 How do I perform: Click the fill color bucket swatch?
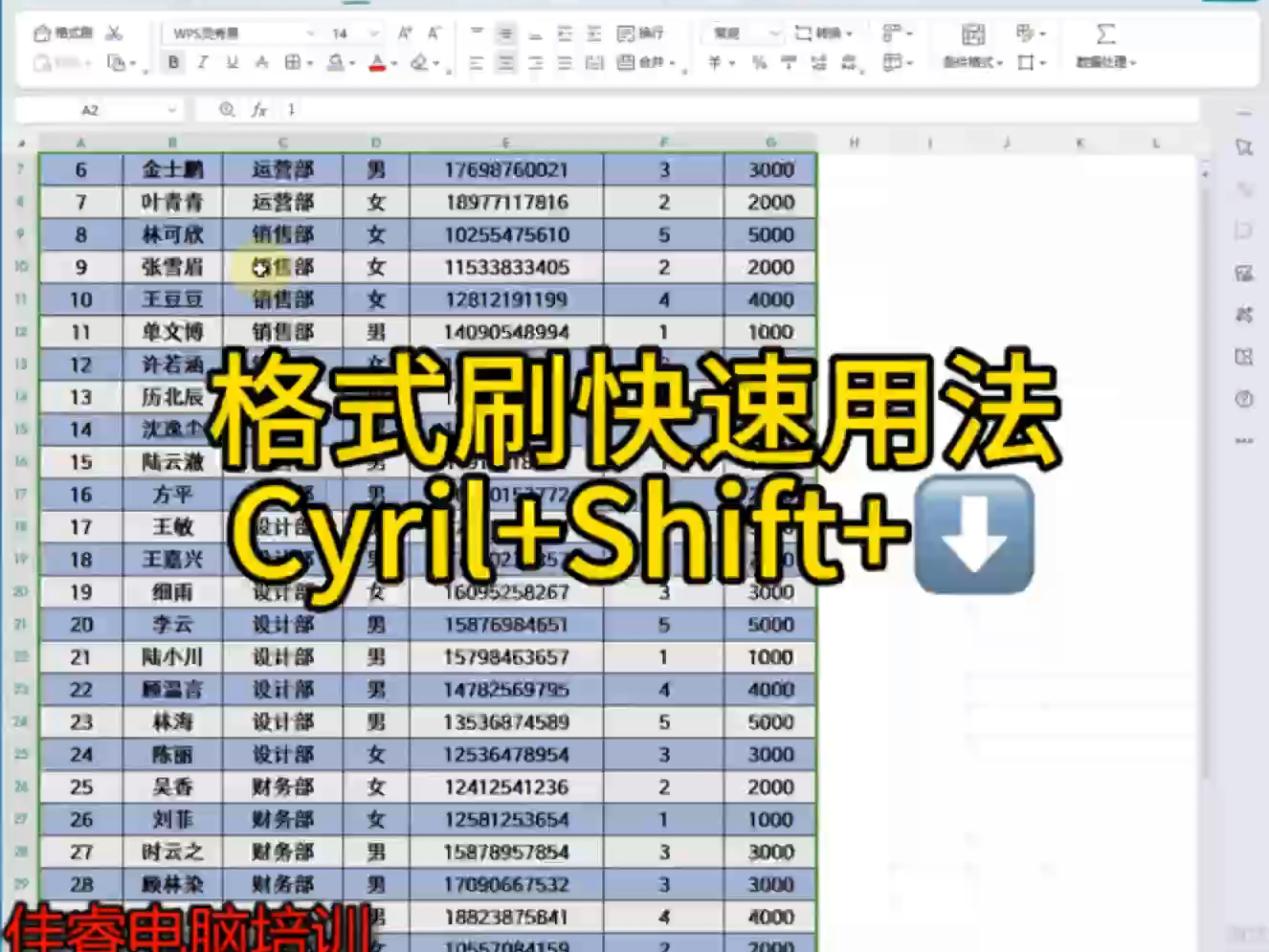pyautogui.click(x=335, y=63)
